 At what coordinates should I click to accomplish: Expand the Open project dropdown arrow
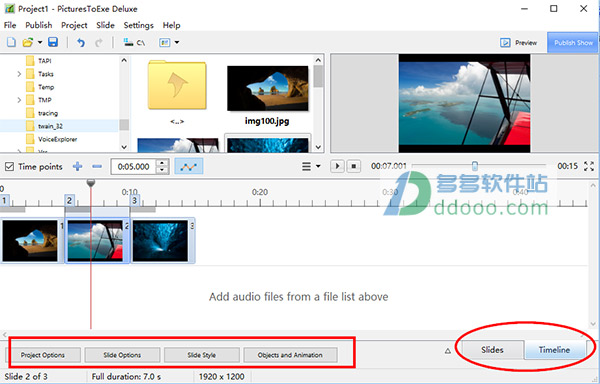coord(40,42)
